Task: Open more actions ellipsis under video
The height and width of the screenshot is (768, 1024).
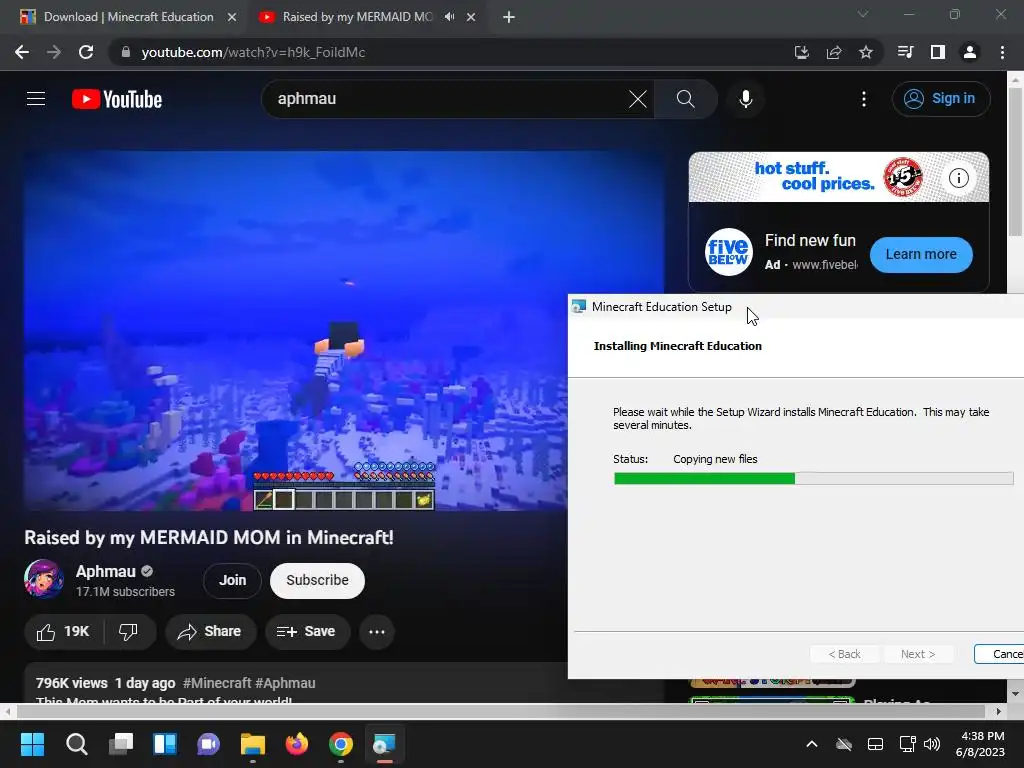Action: (x=377, y=632)
